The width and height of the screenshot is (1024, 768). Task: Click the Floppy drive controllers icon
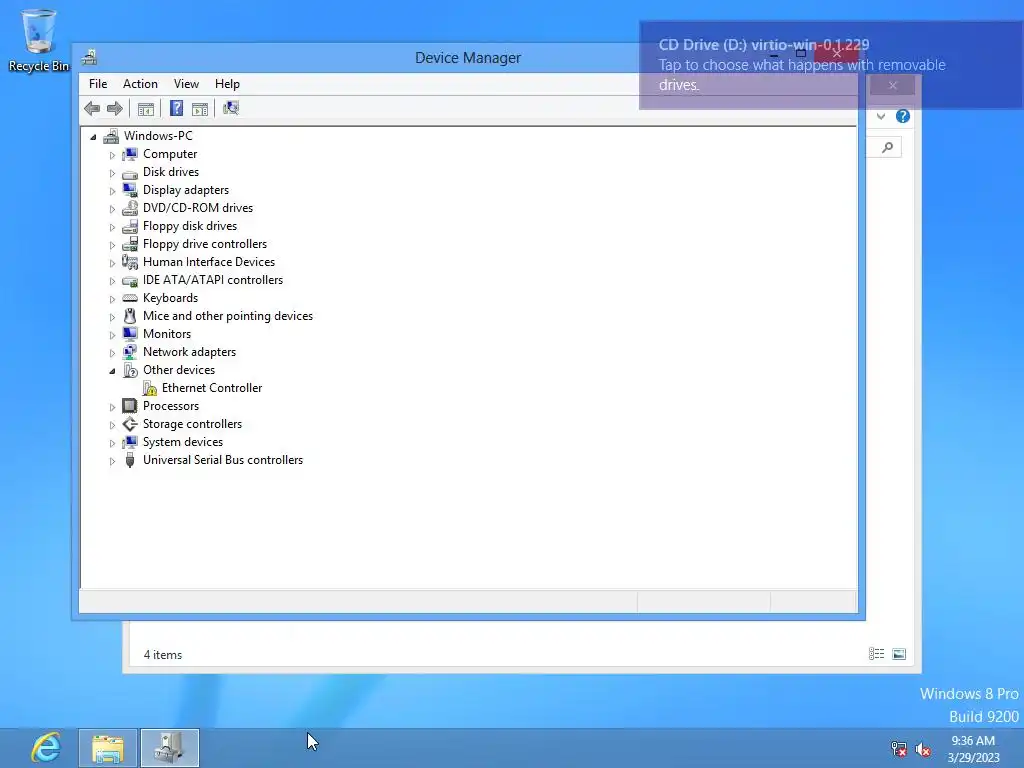click(130, 244)
